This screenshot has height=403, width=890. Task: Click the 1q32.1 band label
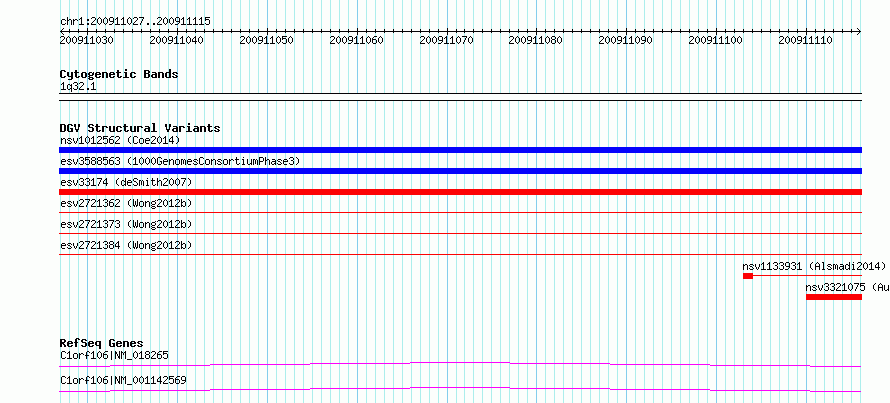78,86
